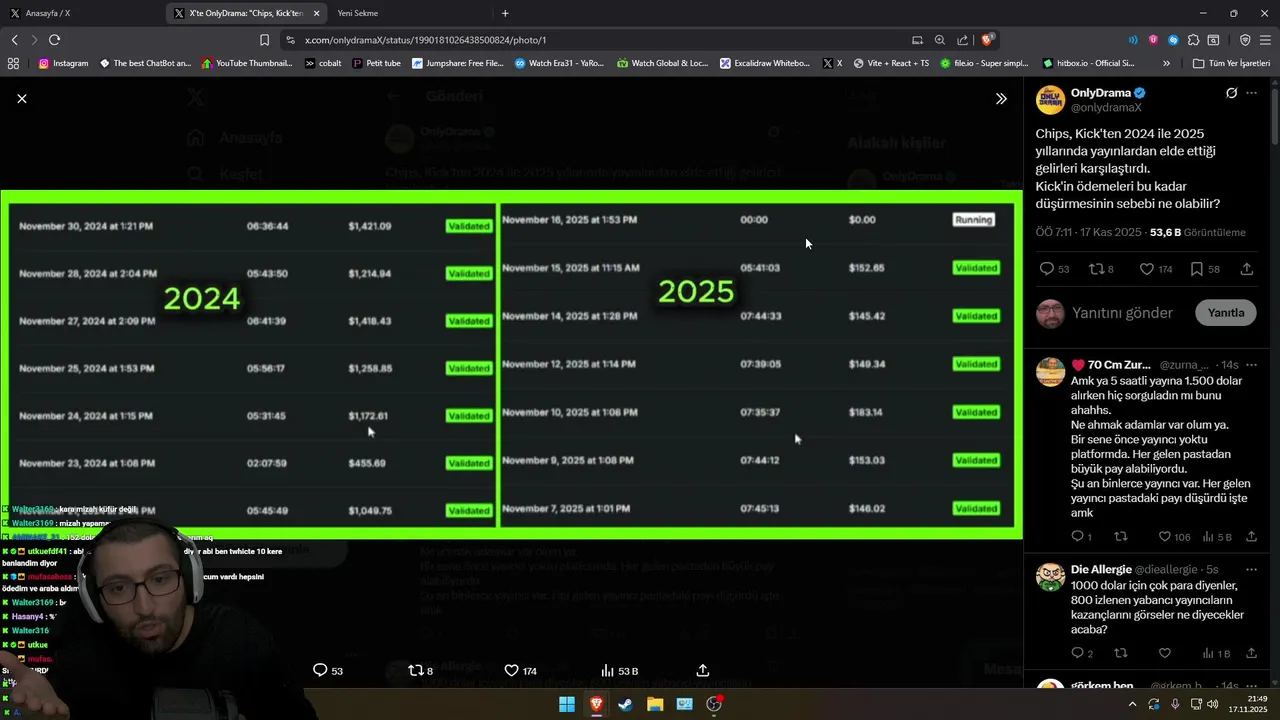Screen dimensions: 1280x720
Task: Open Brave VPN shield icon
Action: click(x=1245, y=40)
